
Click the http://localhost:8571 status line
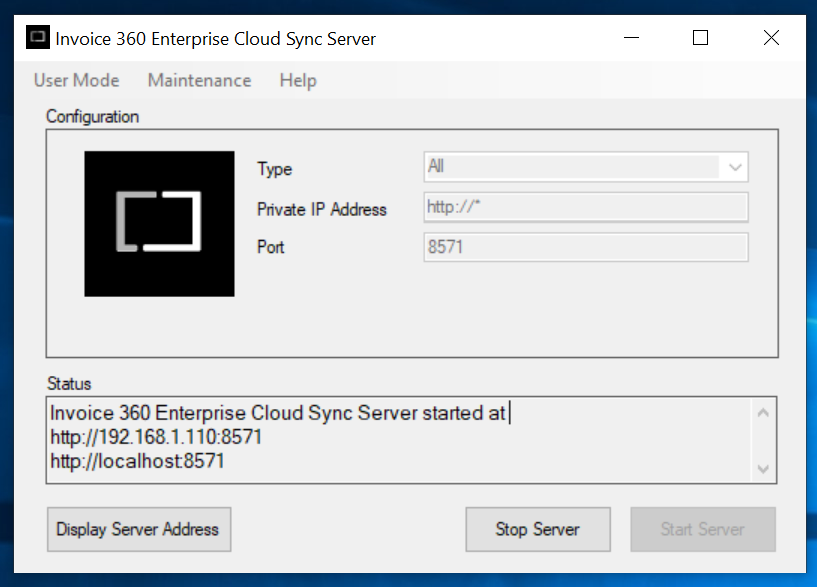[137, 461]
